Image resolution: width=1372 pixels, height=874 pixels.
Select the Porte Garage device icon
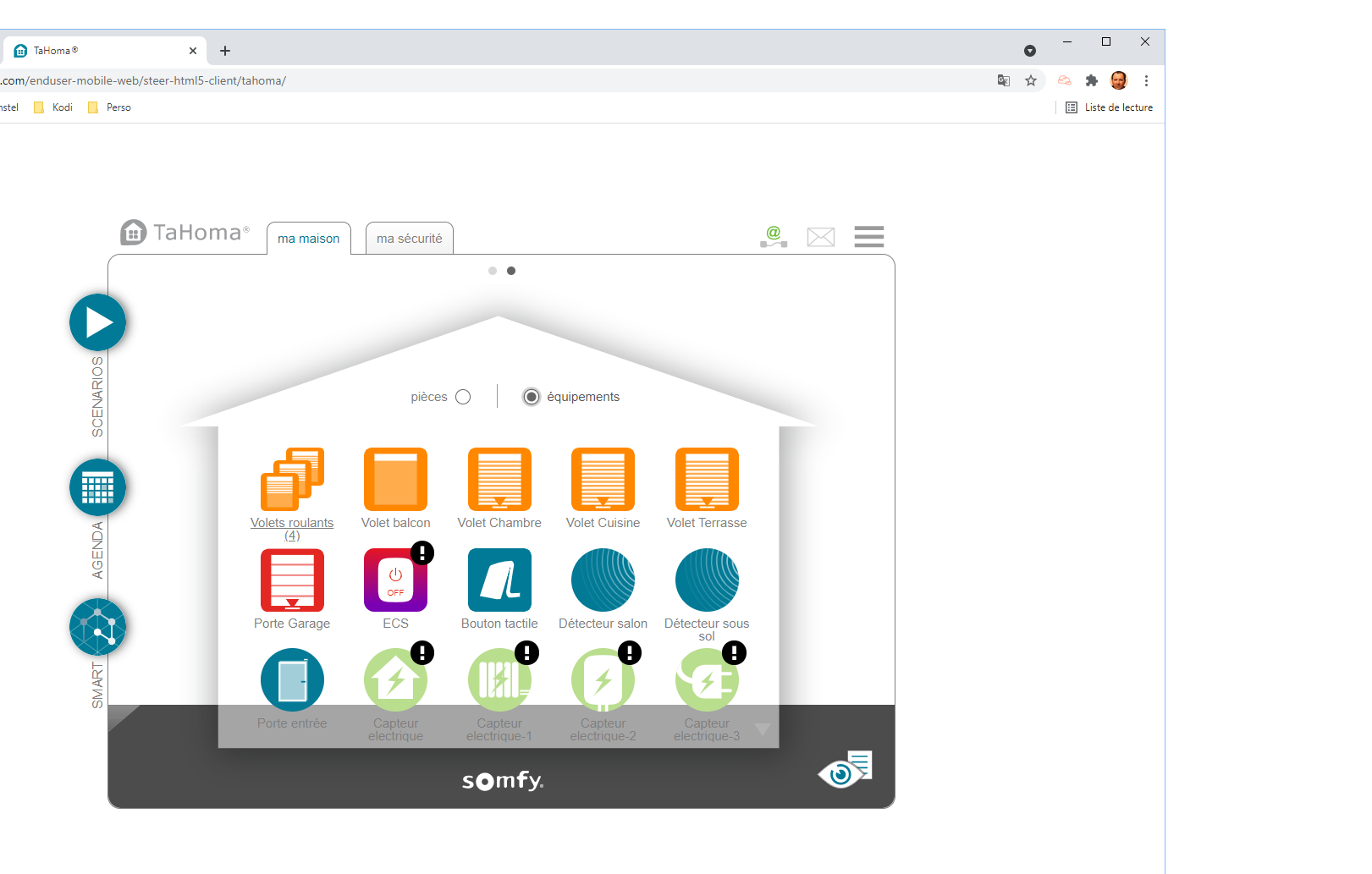[292, 580]
